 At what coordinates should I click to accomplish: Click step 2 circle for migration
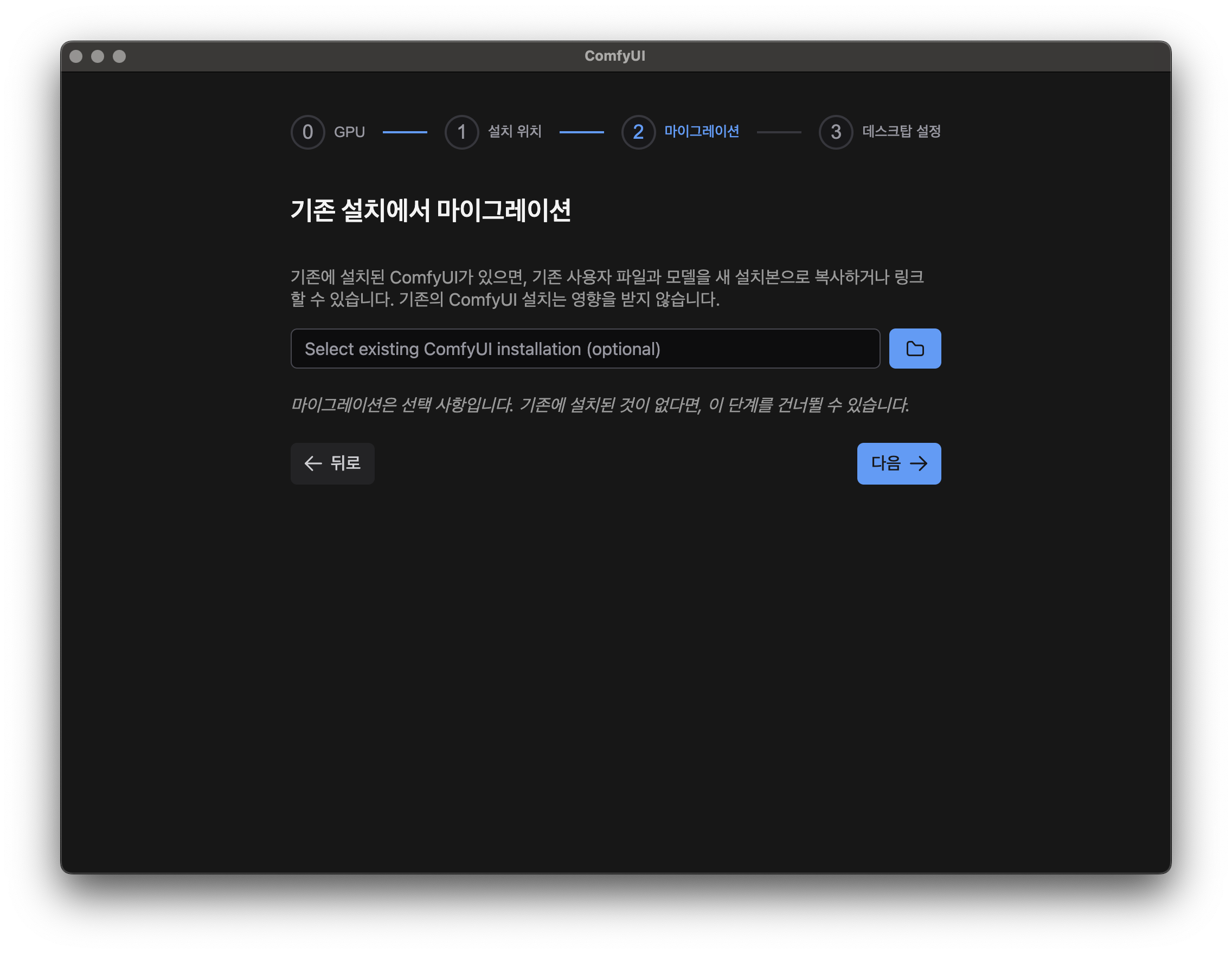(x=638, y=132)
